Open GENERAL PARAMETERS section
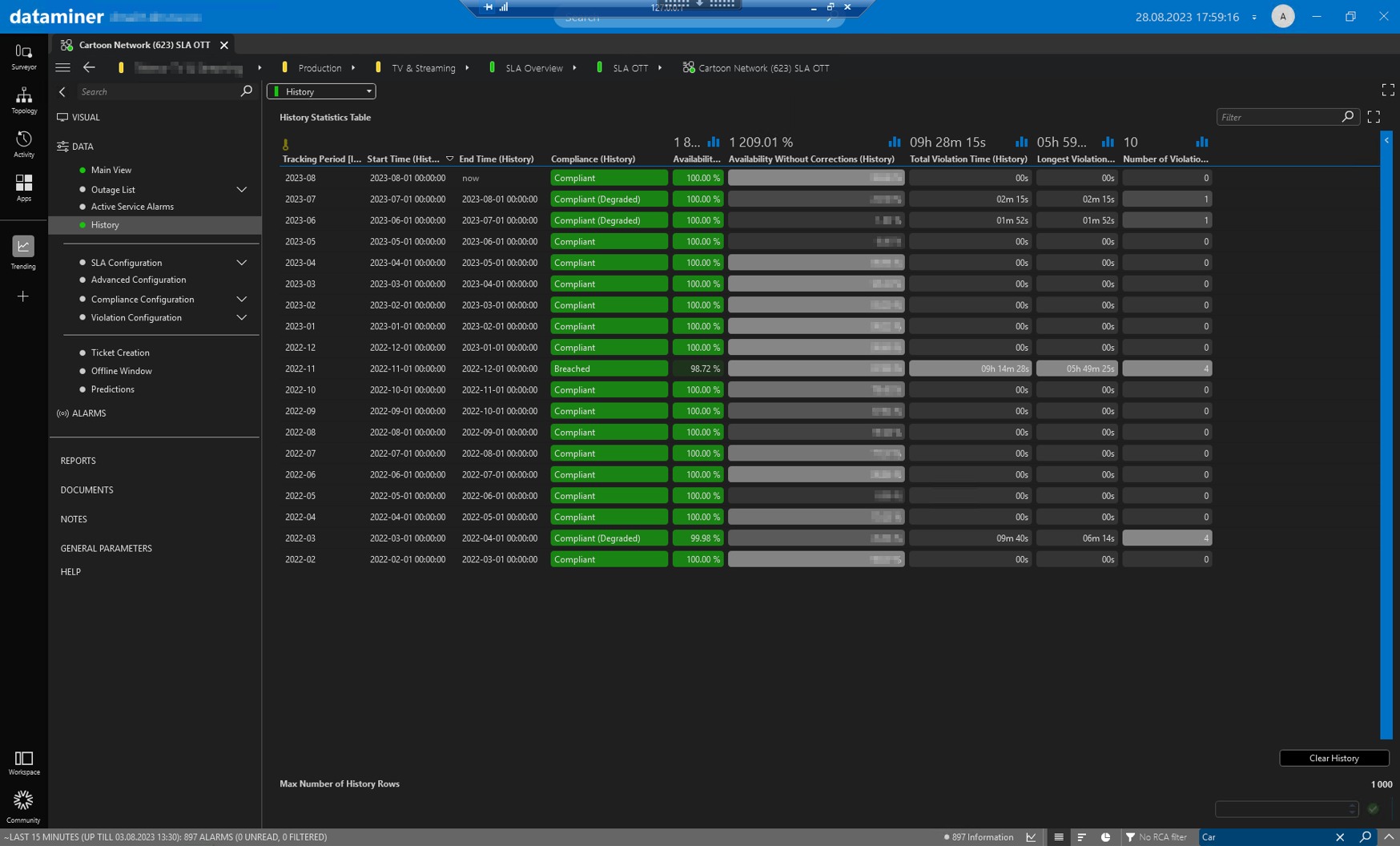The width and height of the screenshot is (1400, 846). tap(106, 549)
